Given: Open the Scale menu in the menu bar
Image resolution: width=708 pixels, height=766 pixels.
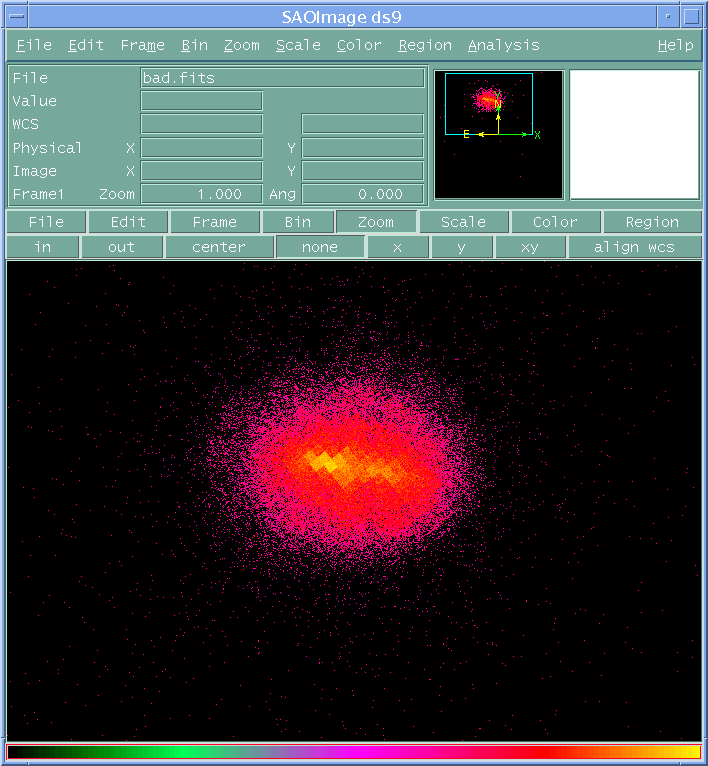Looking at the screenshot, I should coord(298,45).
